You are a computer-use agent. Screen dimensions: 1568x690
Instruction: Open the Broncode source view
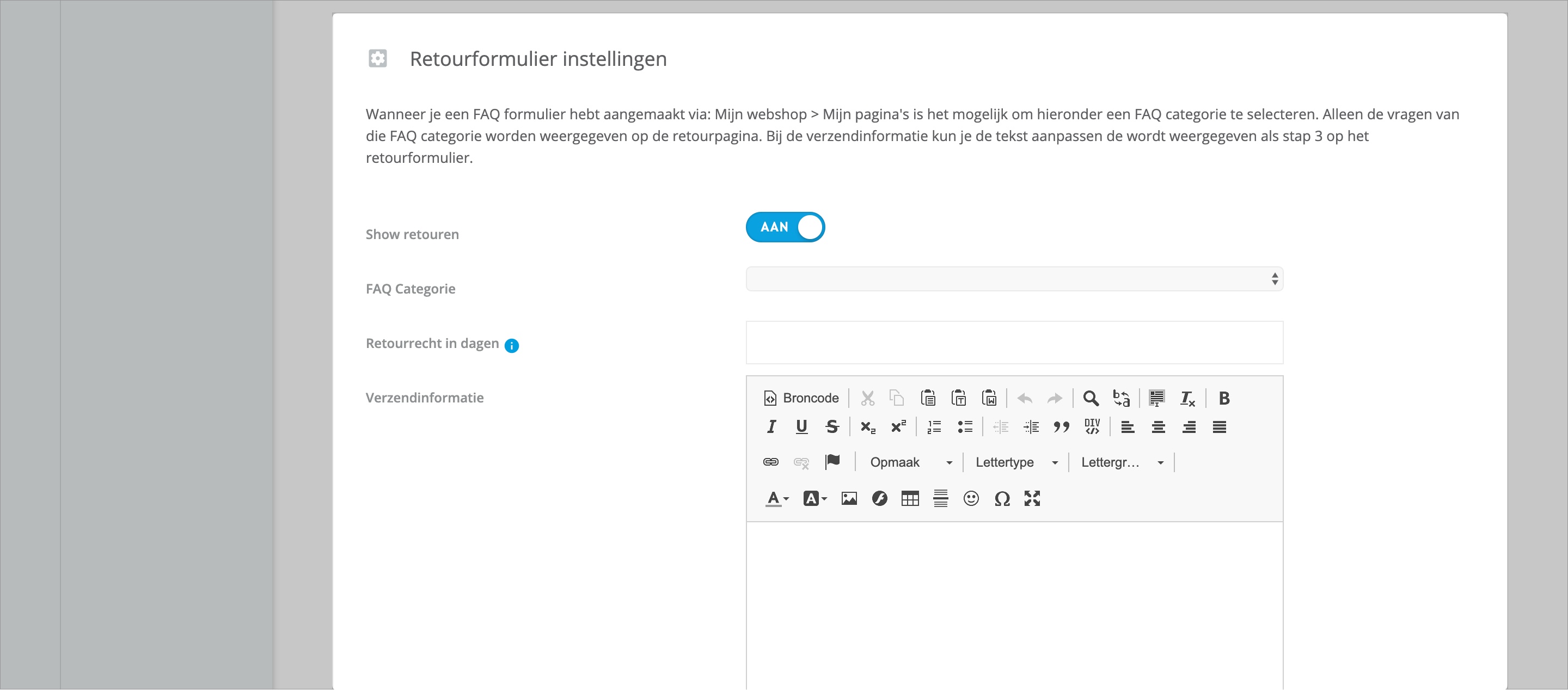[x=800, y=398]
